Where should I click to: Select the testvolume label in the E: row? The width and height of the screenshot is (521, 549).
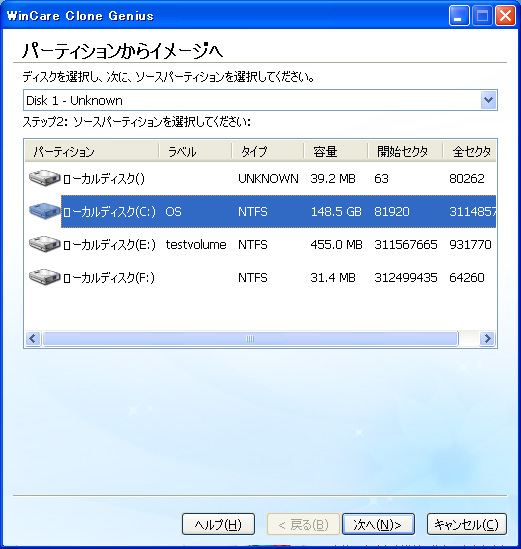[x=196, y=244]
